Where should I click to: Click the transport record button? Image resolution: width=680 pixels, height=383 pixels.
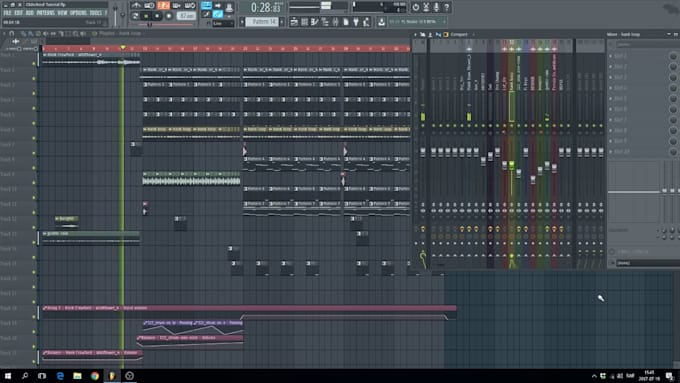point(169,16)
